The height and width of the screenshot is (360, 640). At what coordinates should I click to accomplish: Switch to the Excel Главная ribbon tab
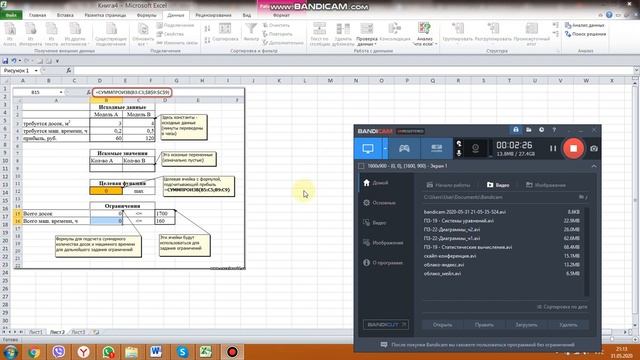(38, 15)
